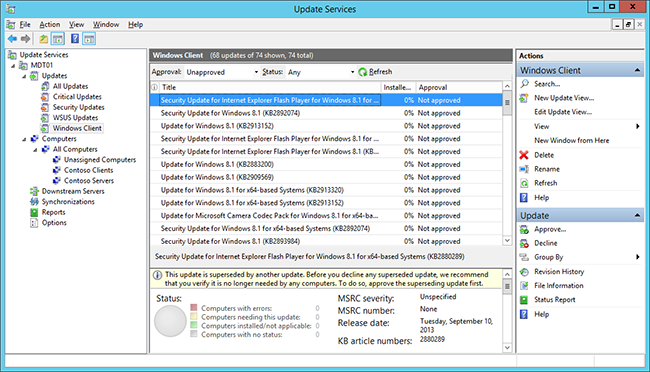
Task: Sort by the Title column header
Action: point(269,88)
